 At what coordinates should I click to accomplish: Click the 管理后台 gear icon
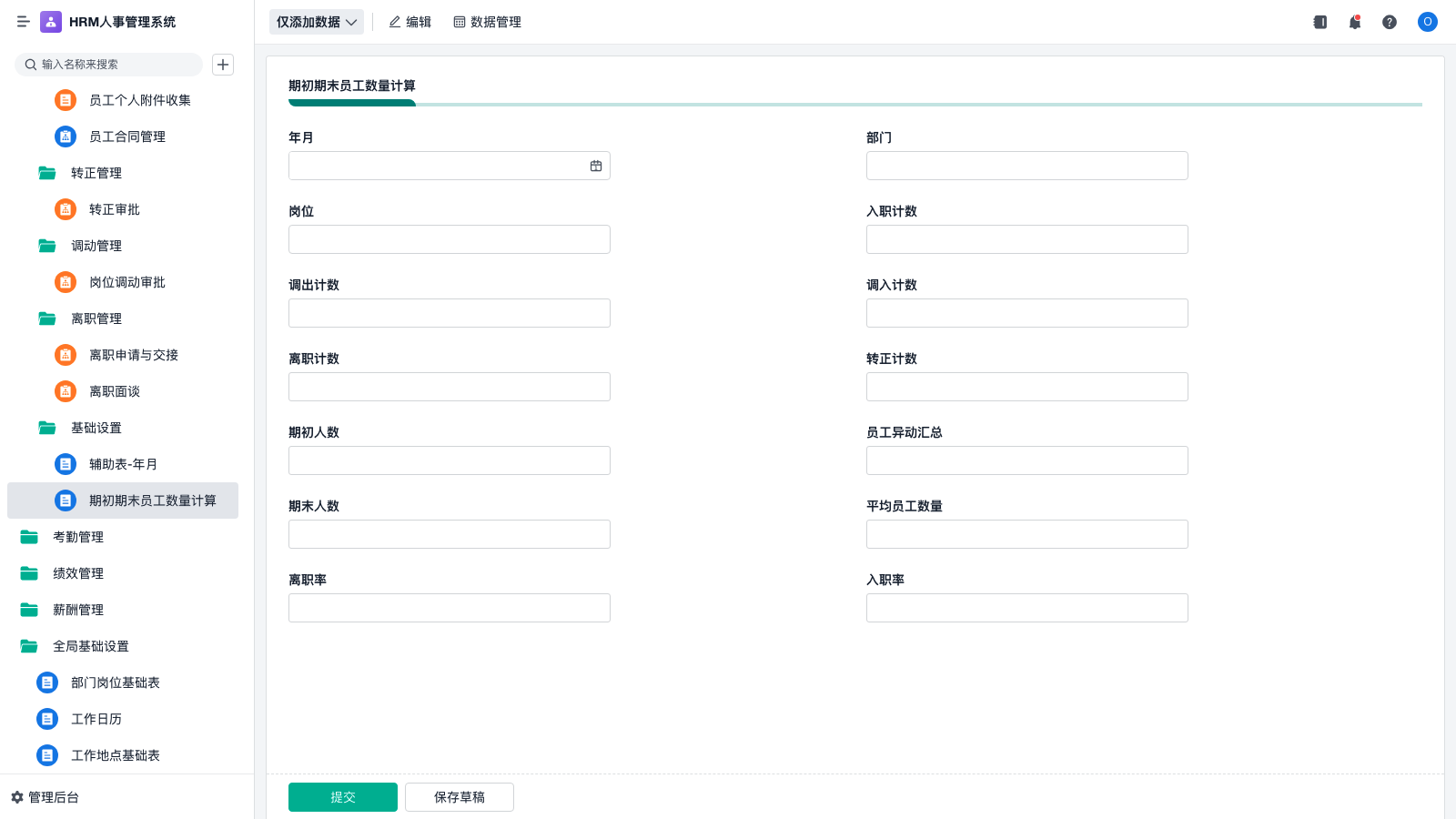pos(17,797)
